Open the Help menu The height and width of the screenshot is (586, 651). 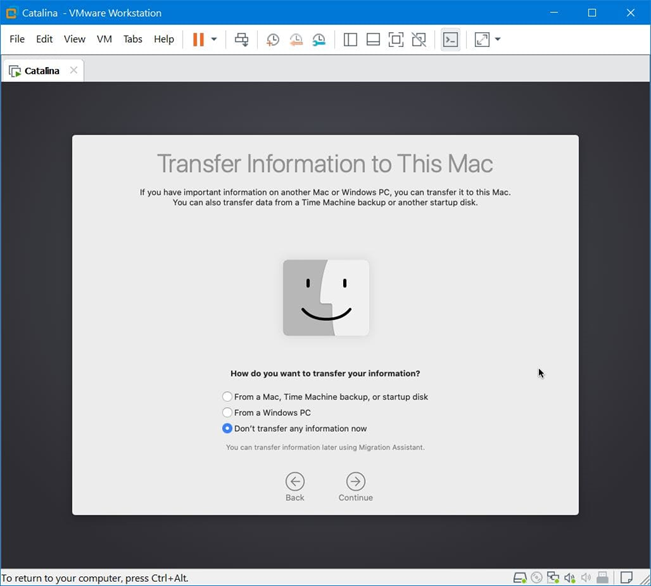pos(164,39)
